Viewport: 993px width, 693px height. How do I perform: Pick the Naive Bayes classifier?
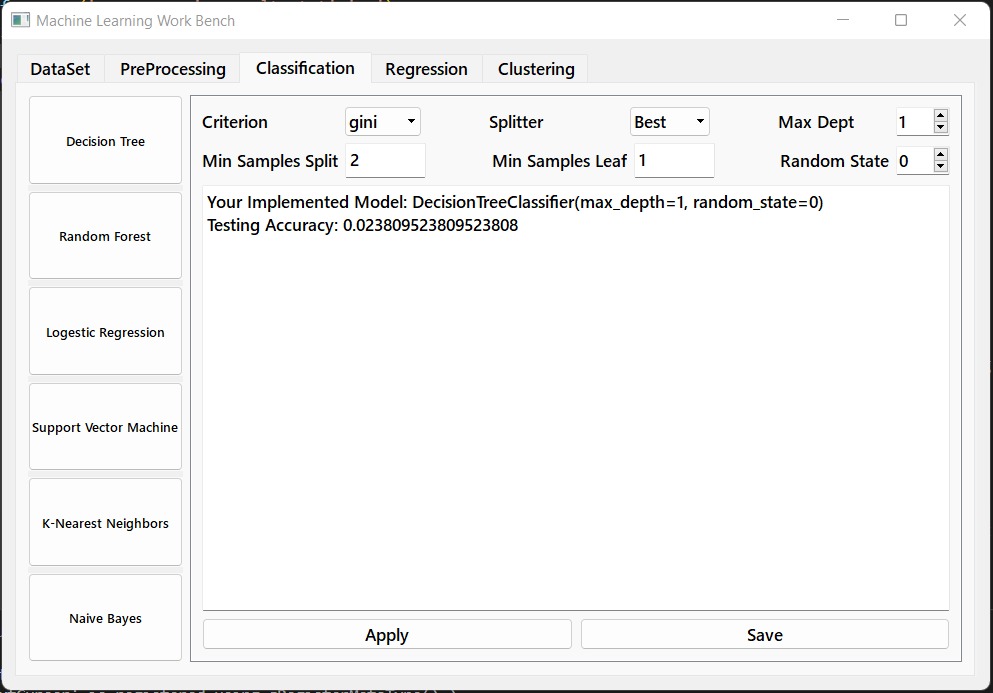click(x=105, y=618)
